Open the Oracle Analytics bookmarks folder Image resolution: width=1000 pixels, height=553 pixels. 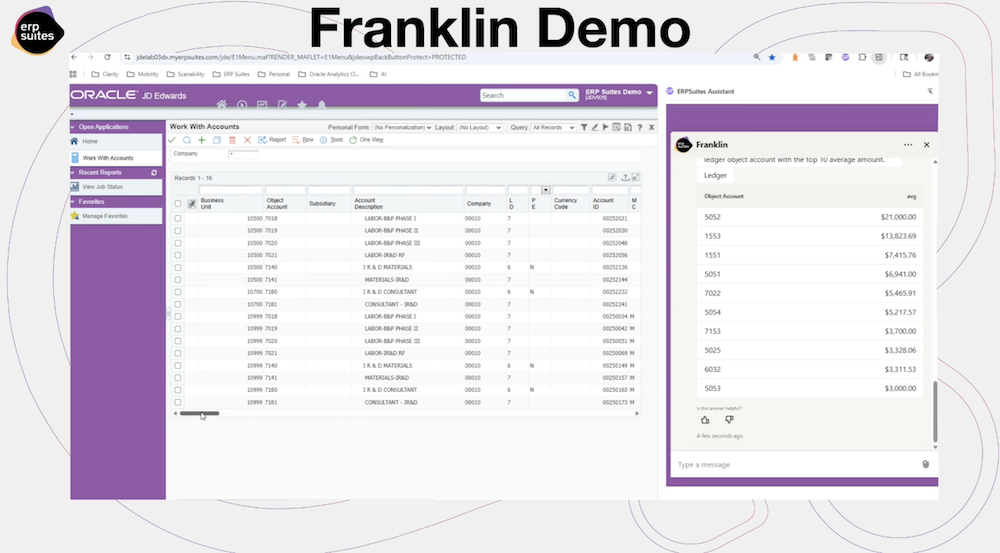pos(328,74)
